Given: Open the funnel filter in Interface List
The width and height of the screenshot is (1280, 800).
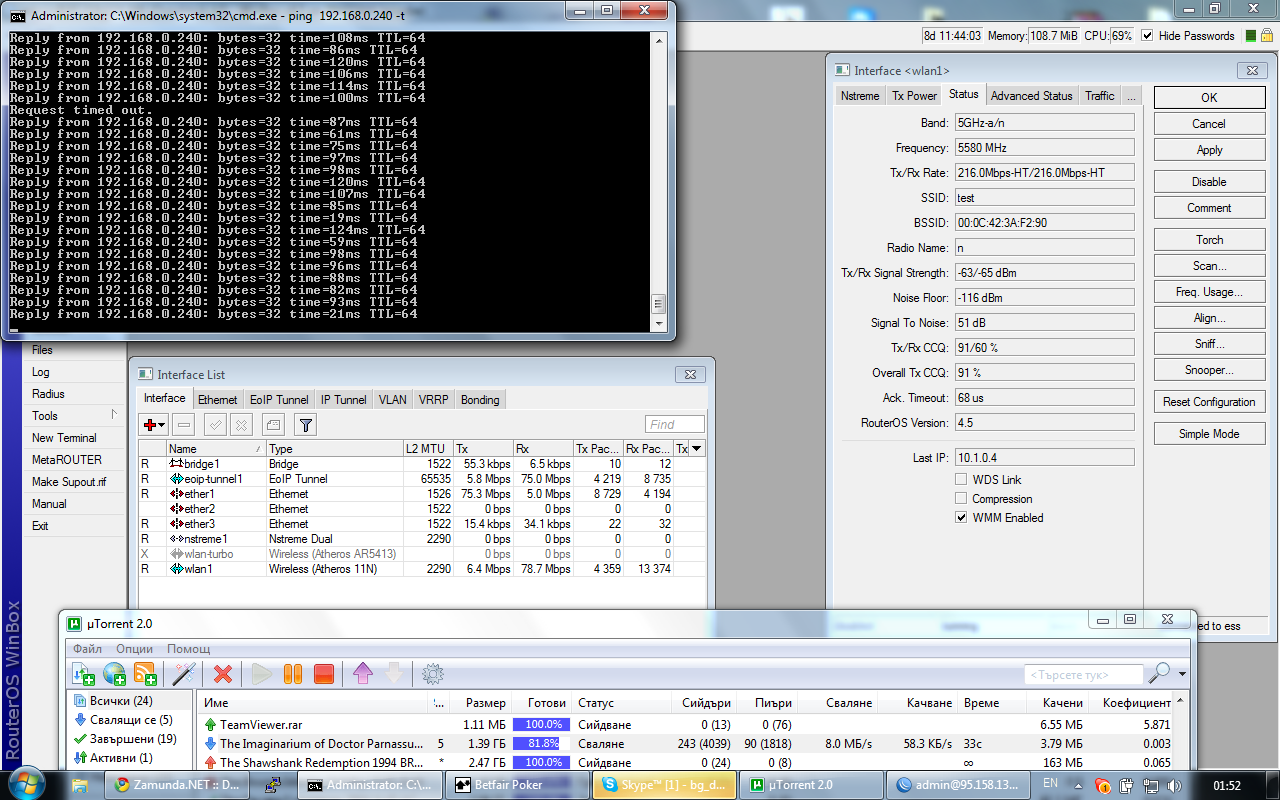Looking at the screenshot, I should (306, 425).
